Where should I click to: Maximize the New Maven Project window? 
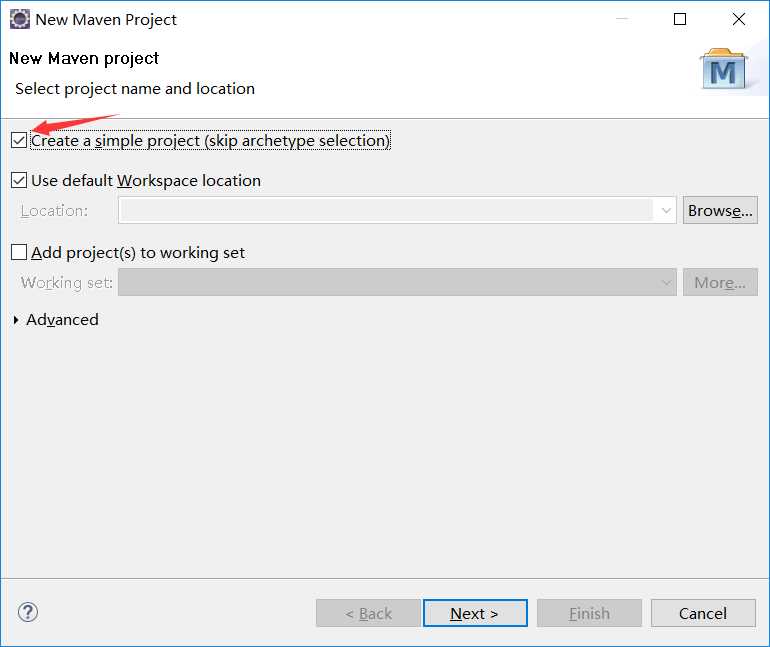coord(680,19)
